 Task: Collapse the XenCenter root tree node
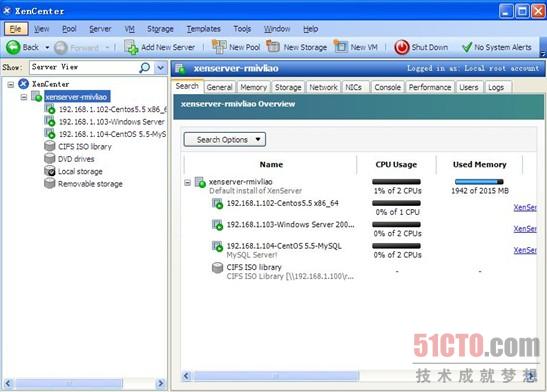click(x=11, y=84)
